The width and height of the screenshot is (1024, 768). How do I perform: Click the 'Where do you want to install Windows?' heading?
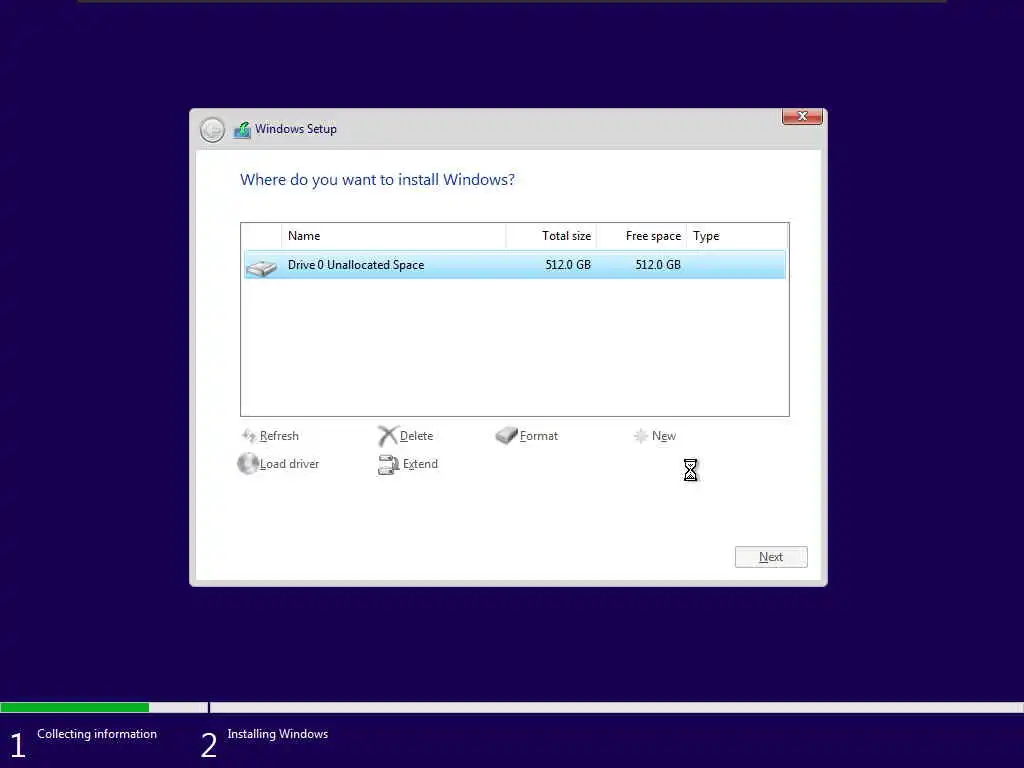[x=377, y=180]
